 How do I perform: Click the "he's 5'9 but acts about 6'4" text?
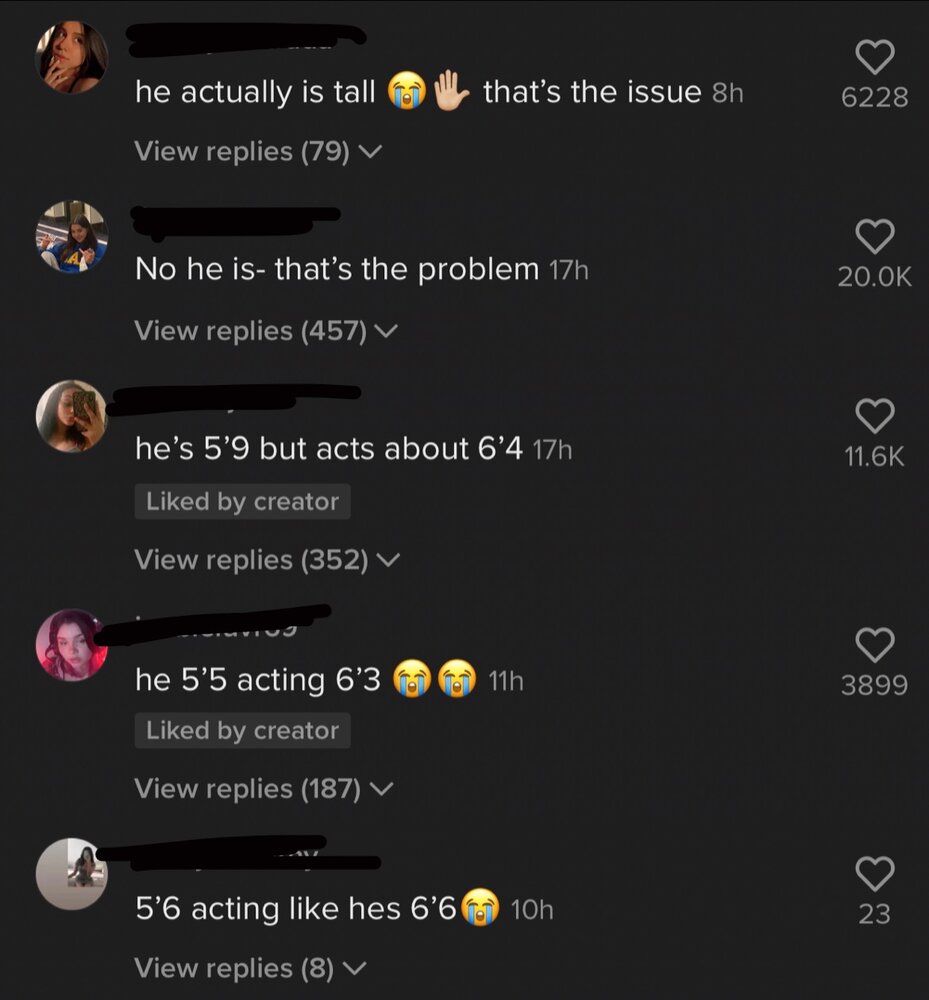pyautogui.click(x=329, y=450)
